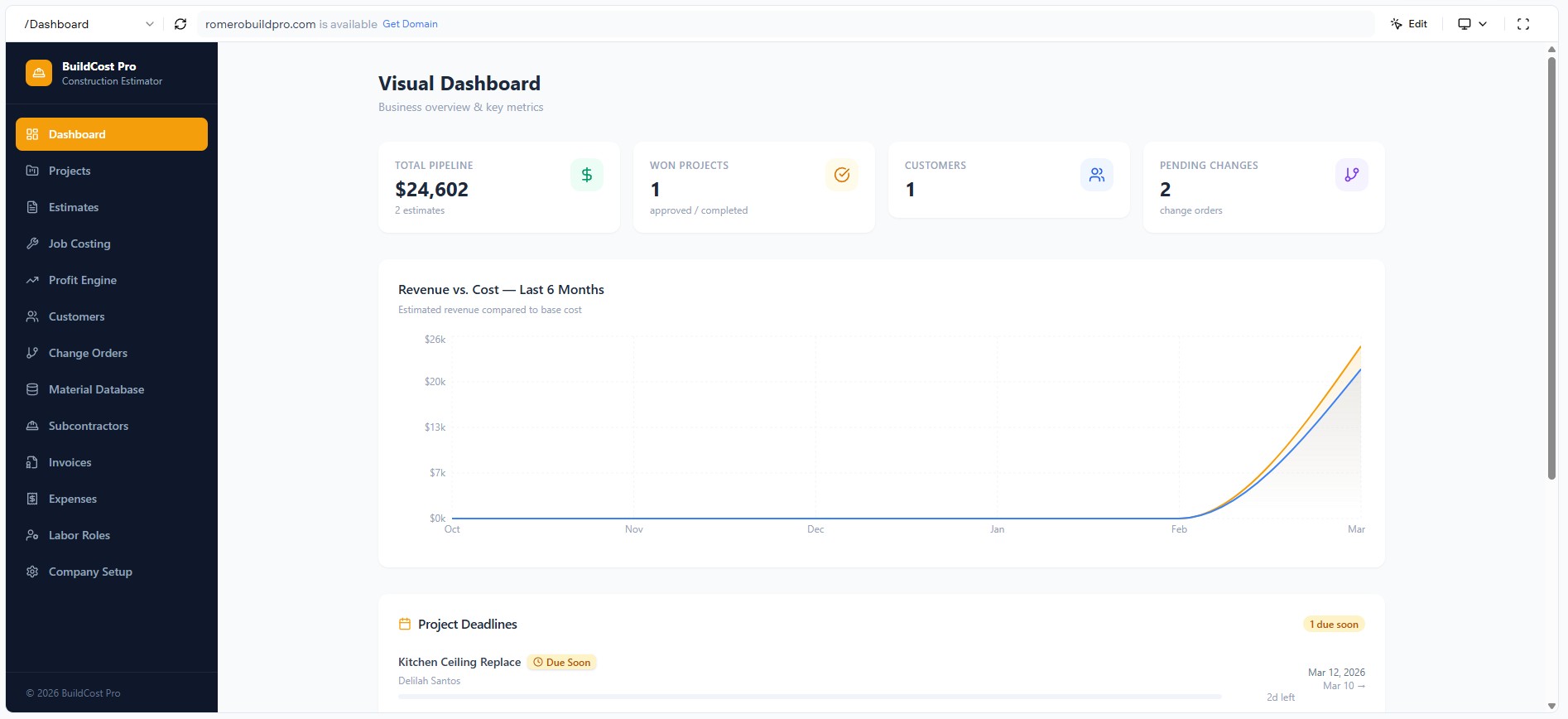Open the Kitchen Ceiling Replace project
Viewport: 1568px width, 719px height.
(459, 662)
